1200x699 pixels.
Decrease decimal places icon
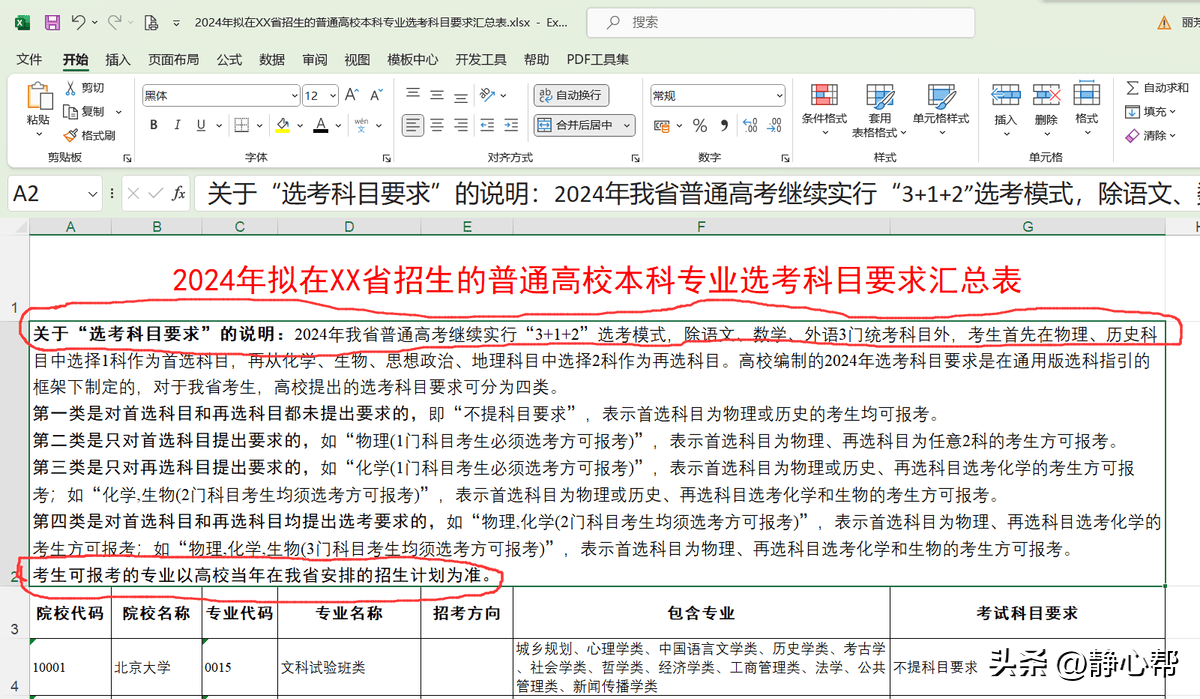pos(773,125)
